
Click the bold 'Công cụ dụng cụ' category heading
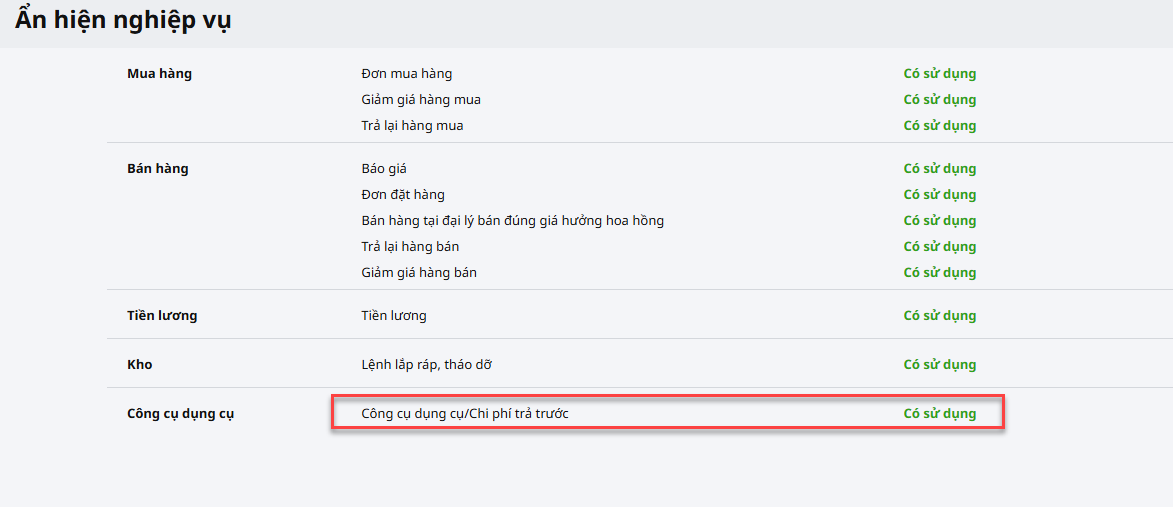click(x=180, y=414)
